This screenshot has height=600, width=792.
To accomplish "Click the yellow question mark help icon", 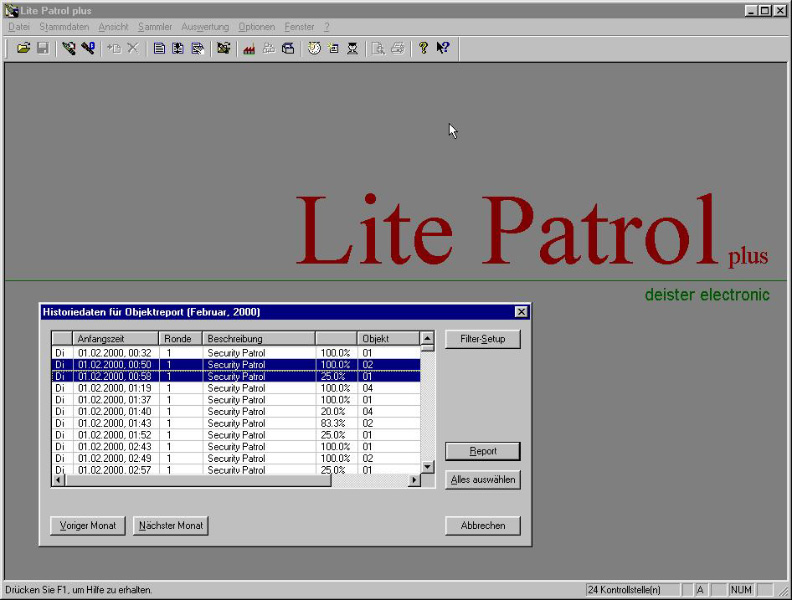I will tap(423, 48).
